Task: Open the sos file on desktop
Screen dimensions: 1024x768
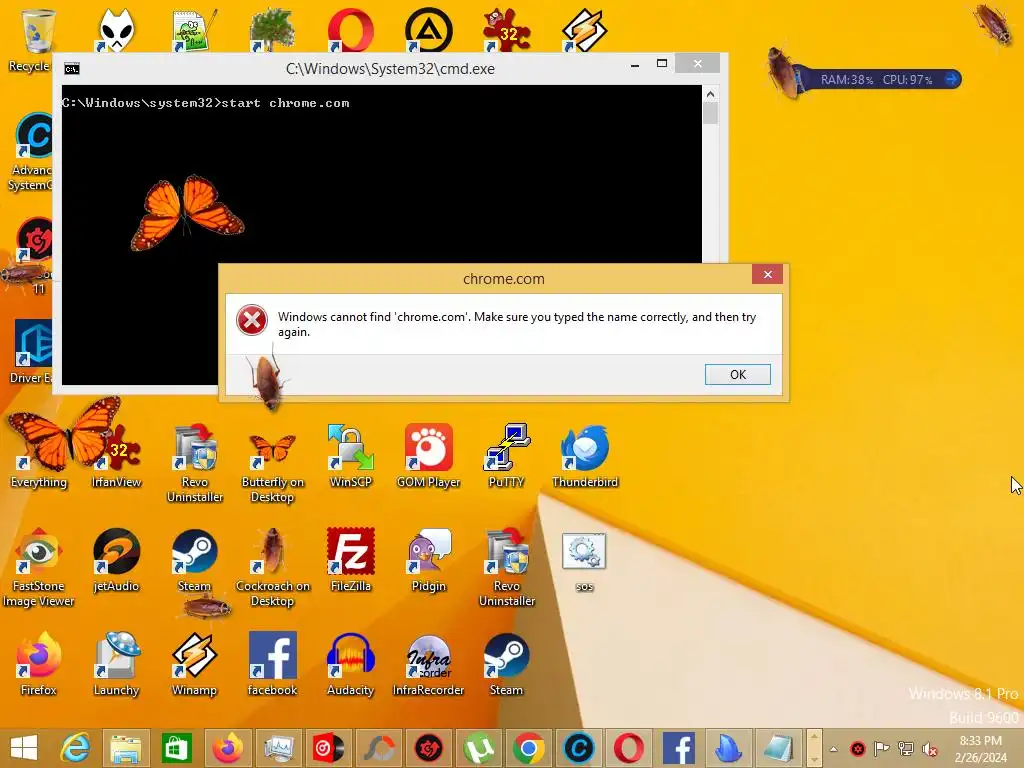Action: coord(584,562)
